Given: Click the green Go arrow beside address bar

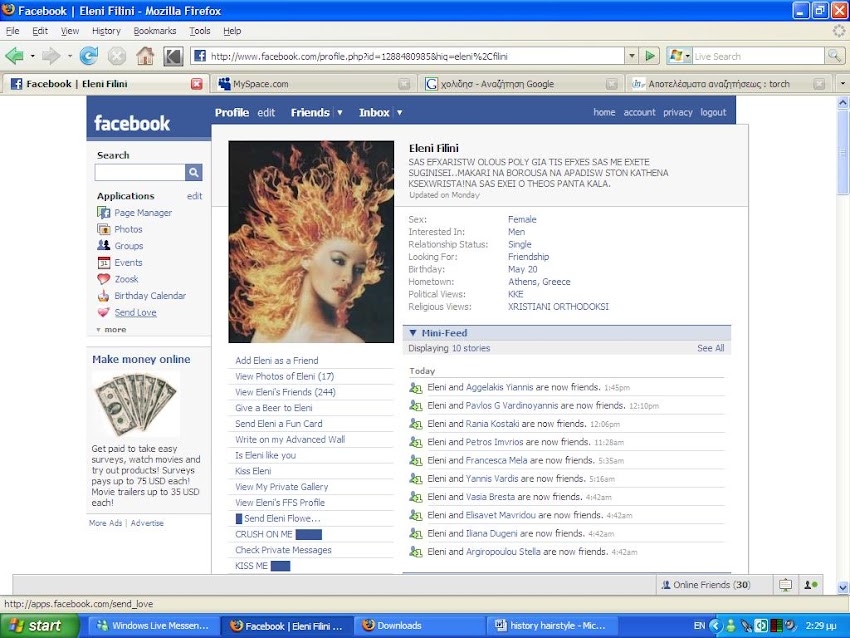Looking at the screenshot, I should 649,56.
